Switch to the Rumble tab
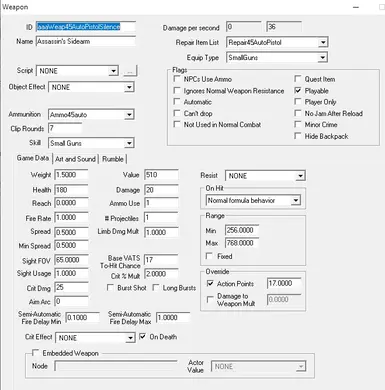 click(x=113, y=159)
